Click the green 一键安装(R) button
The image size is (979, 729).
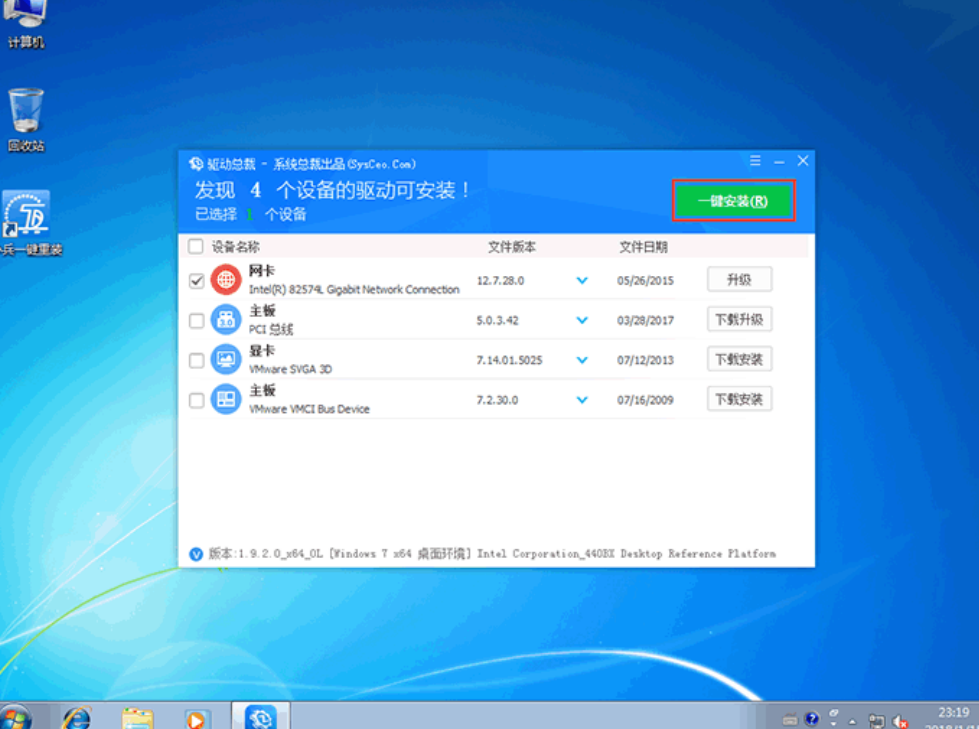(x=733, y=201)
